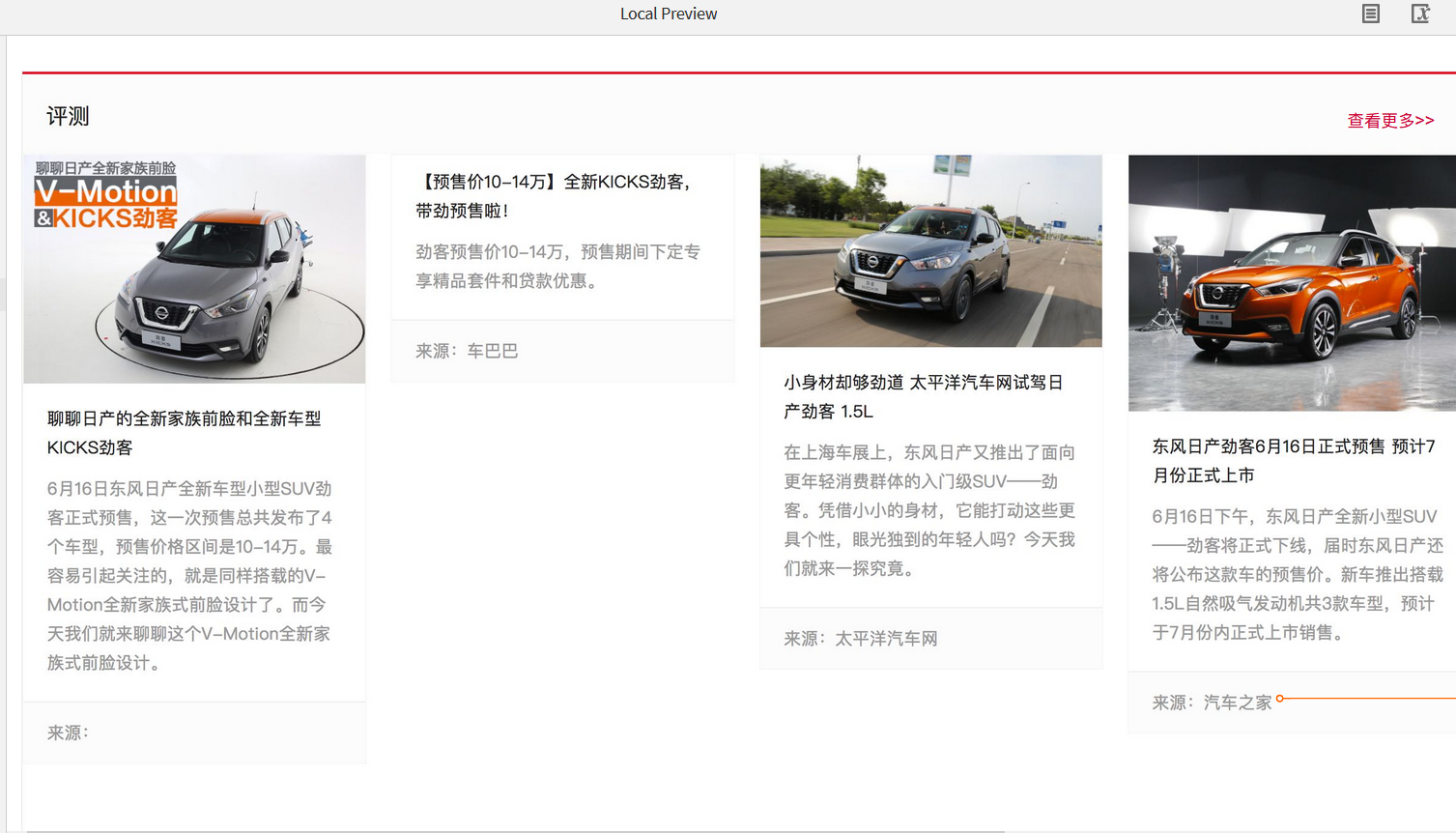Open article 小身材却够劲道 太平洋汽车网试驾

[924, 397]
